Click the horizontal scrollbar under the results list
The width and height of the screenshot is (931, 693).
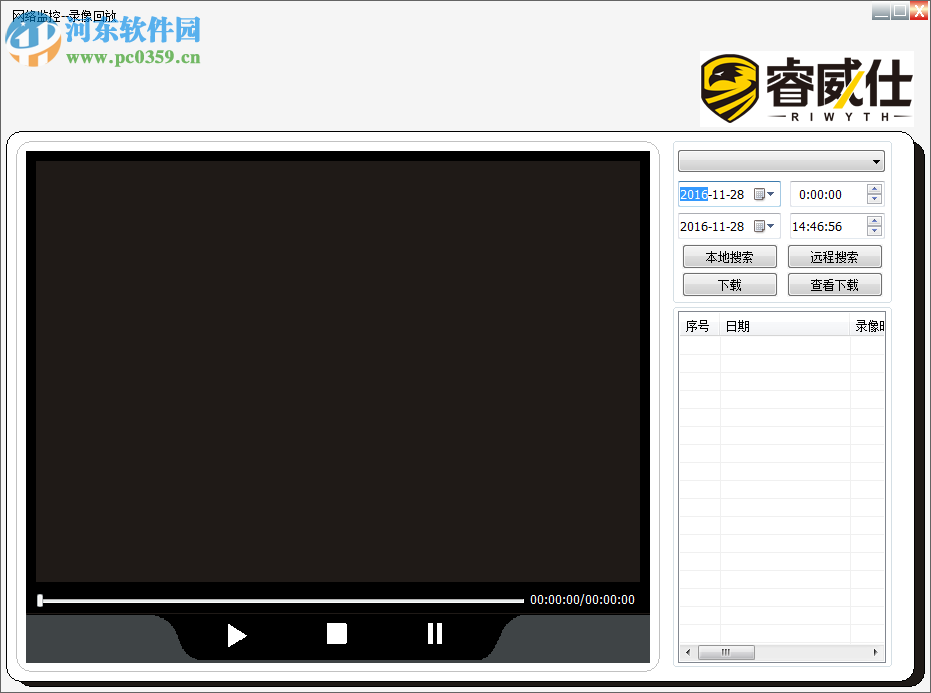pyautogui.click(x=726, y=652)
